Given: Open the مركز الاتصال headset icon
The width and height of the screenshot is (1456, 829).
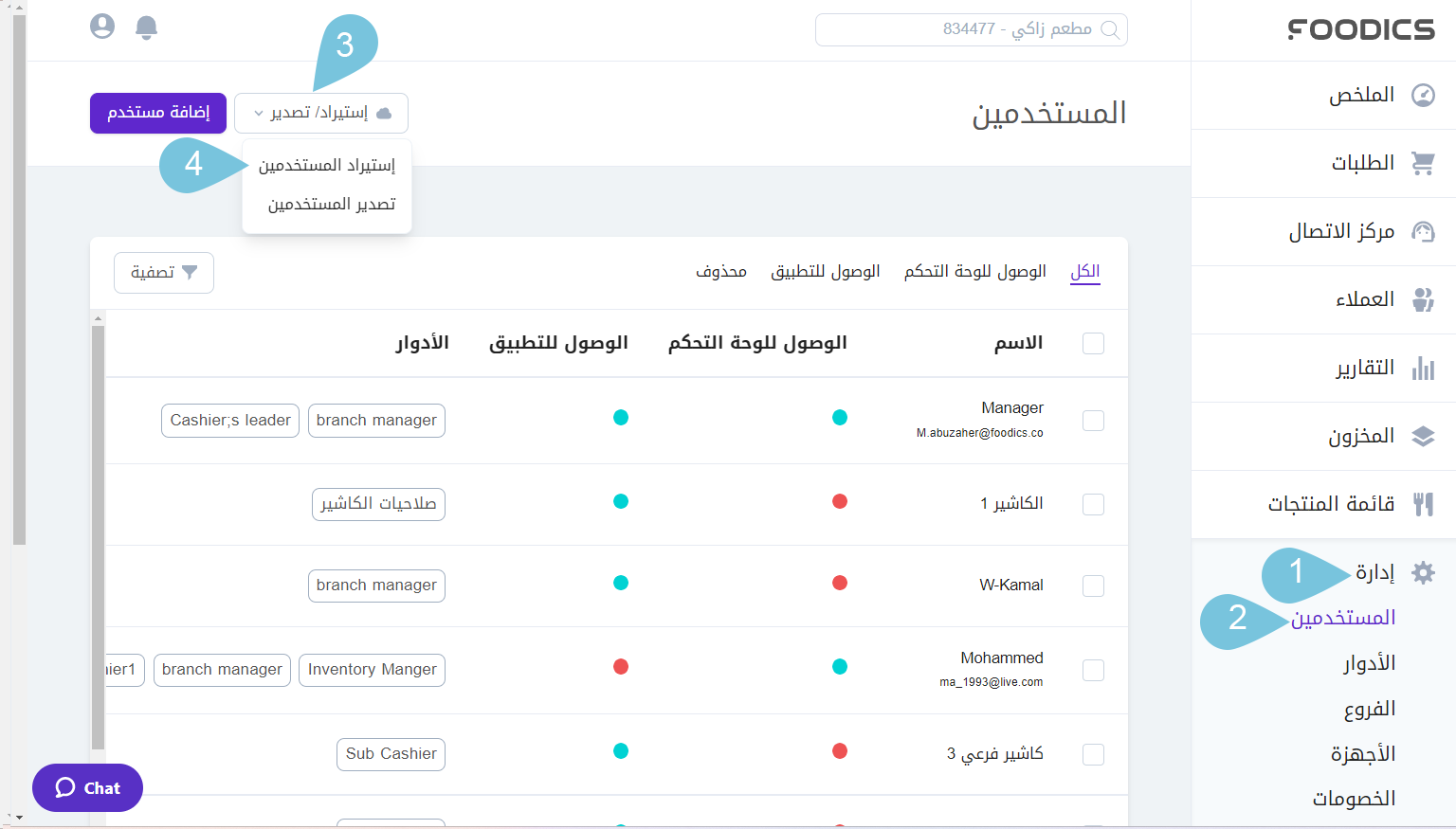Looking at the screenshot, I should tap(1424, 231).
